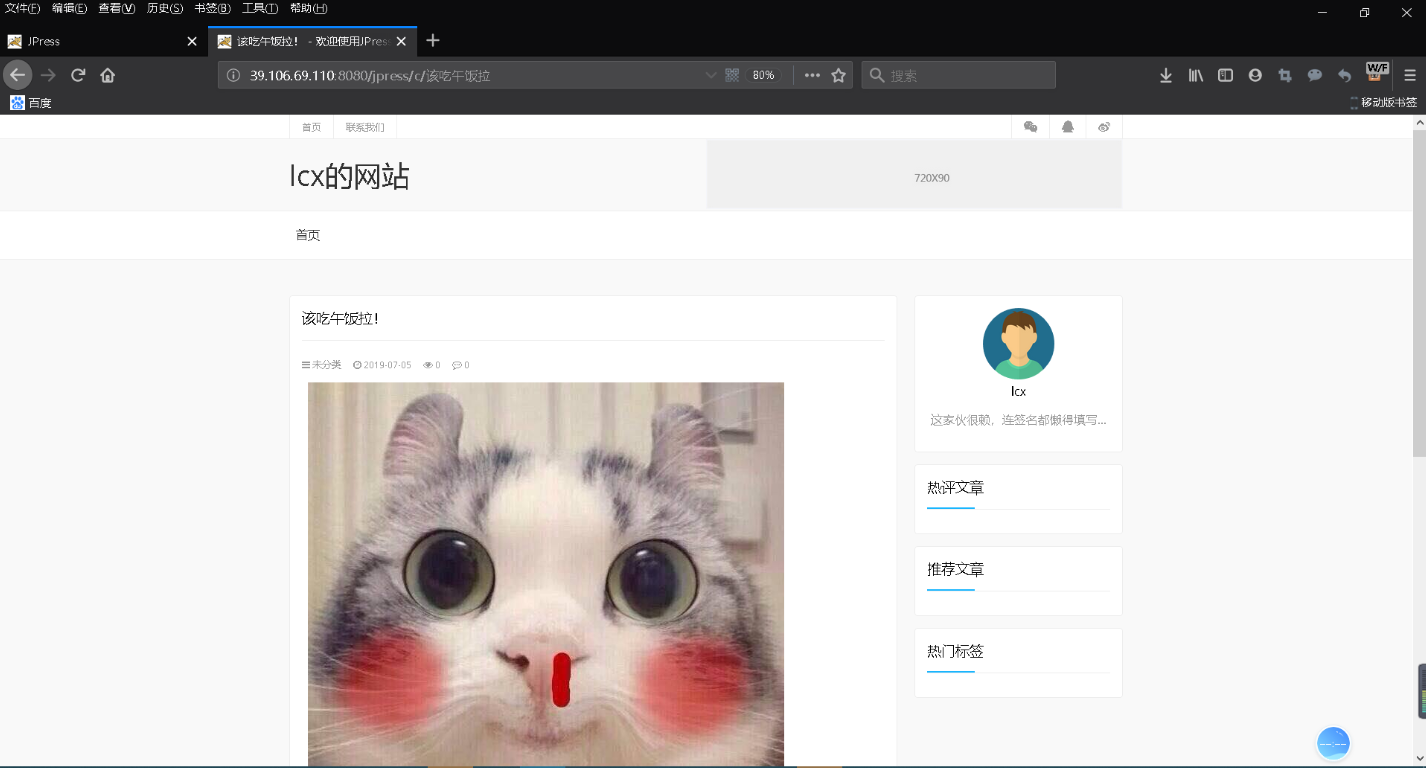Toggle the sidebar view icon
Viewport: 1426px width, 768px height.
tap(1225, 75)
